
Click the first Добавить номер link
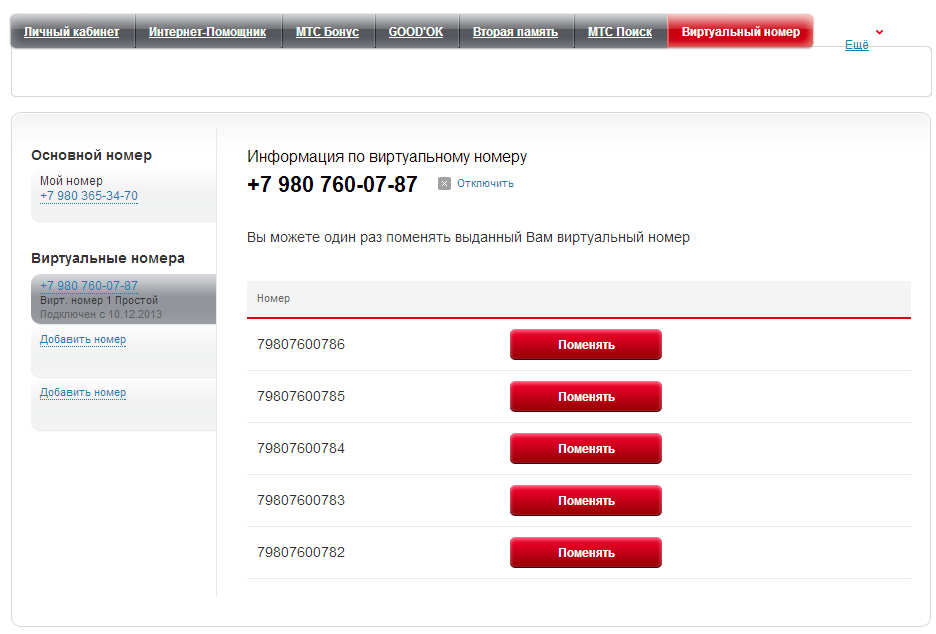pos(83,340)
